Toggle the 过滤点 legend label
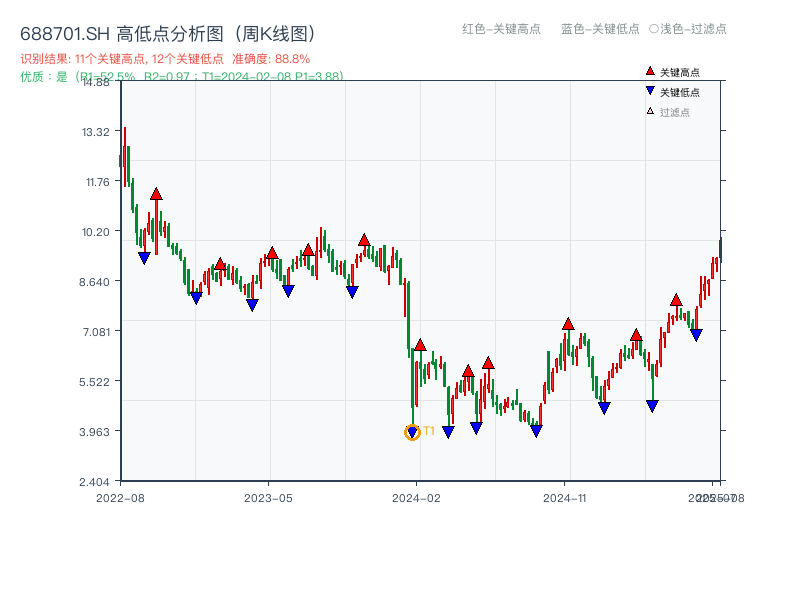 (x=675, y=112)
